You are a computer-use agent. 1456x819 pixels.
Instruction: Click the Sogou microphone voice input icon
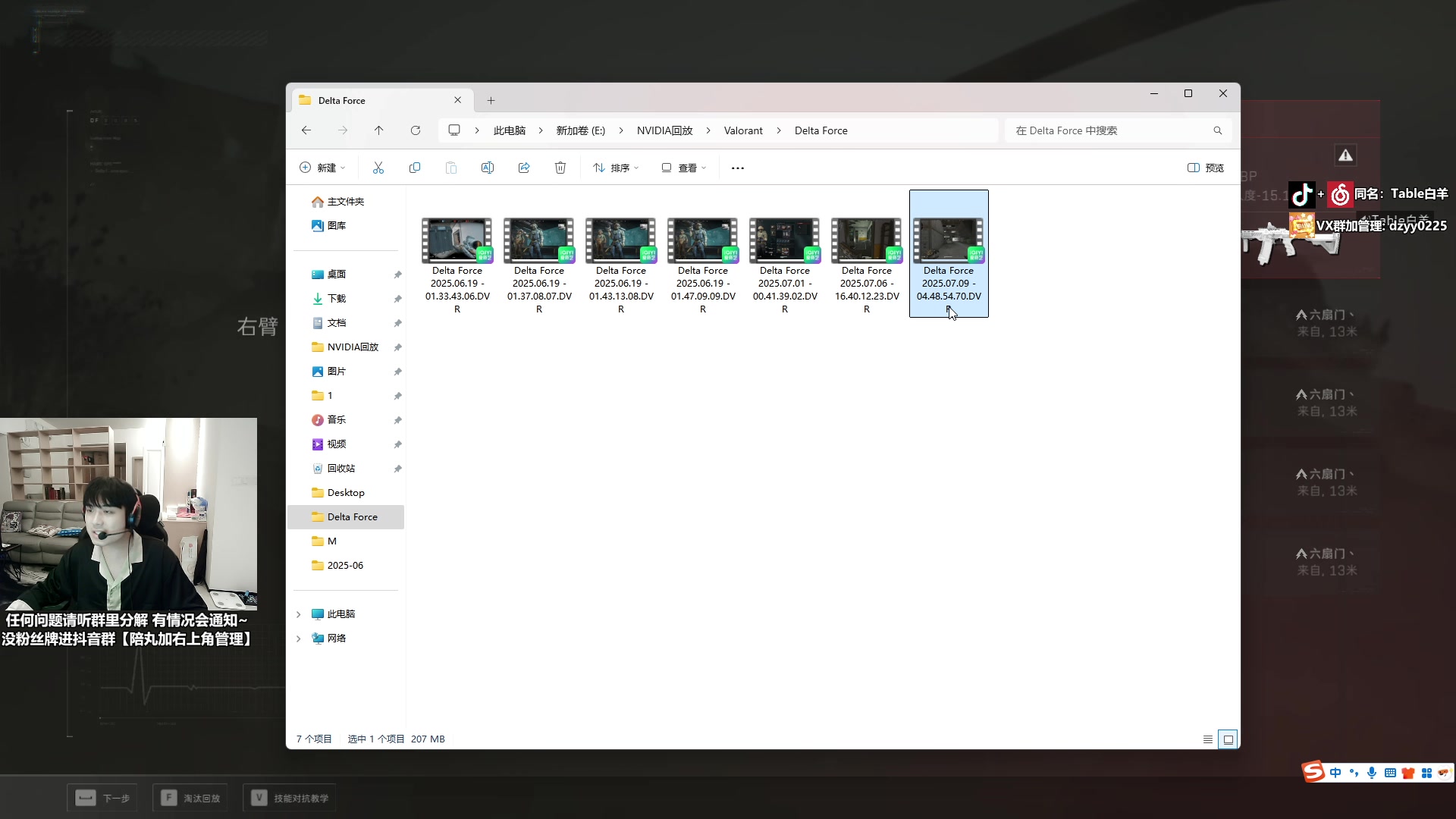click(x=1372, y=773)
